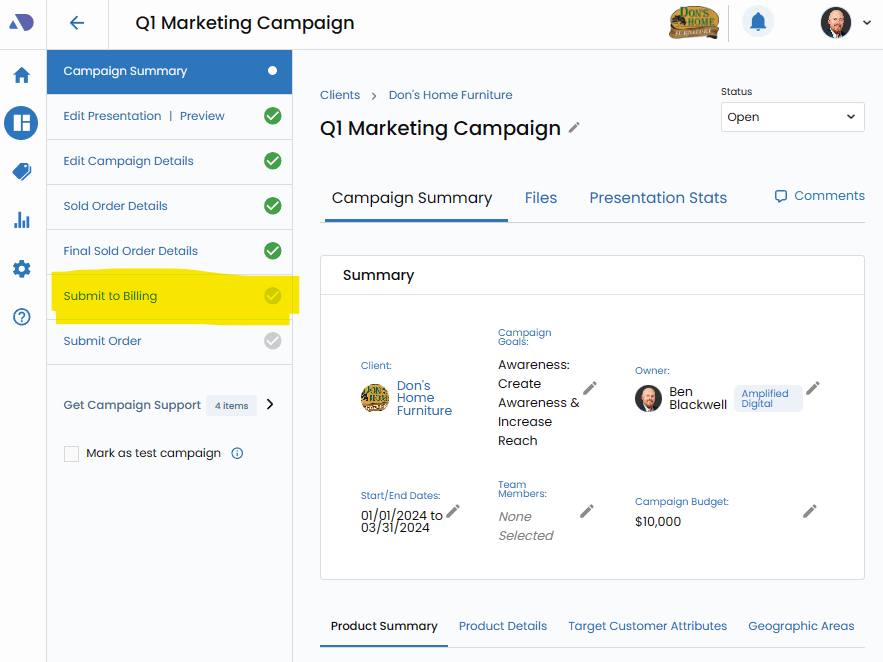This screenshot has width=883, height=662.
Task: Select Submit to Billing step
Action: [x=110, y=296]
